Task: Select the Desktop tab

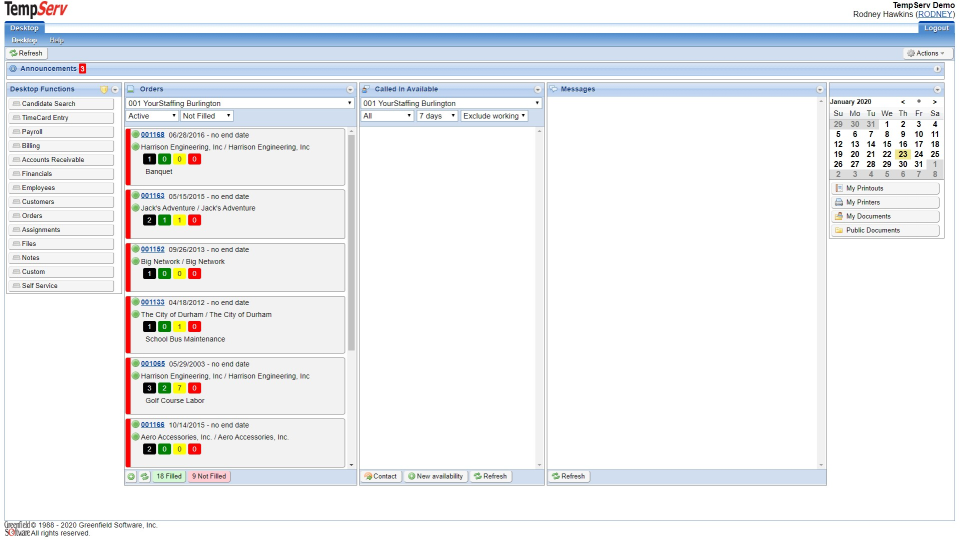Action: (x=24, y=28)
